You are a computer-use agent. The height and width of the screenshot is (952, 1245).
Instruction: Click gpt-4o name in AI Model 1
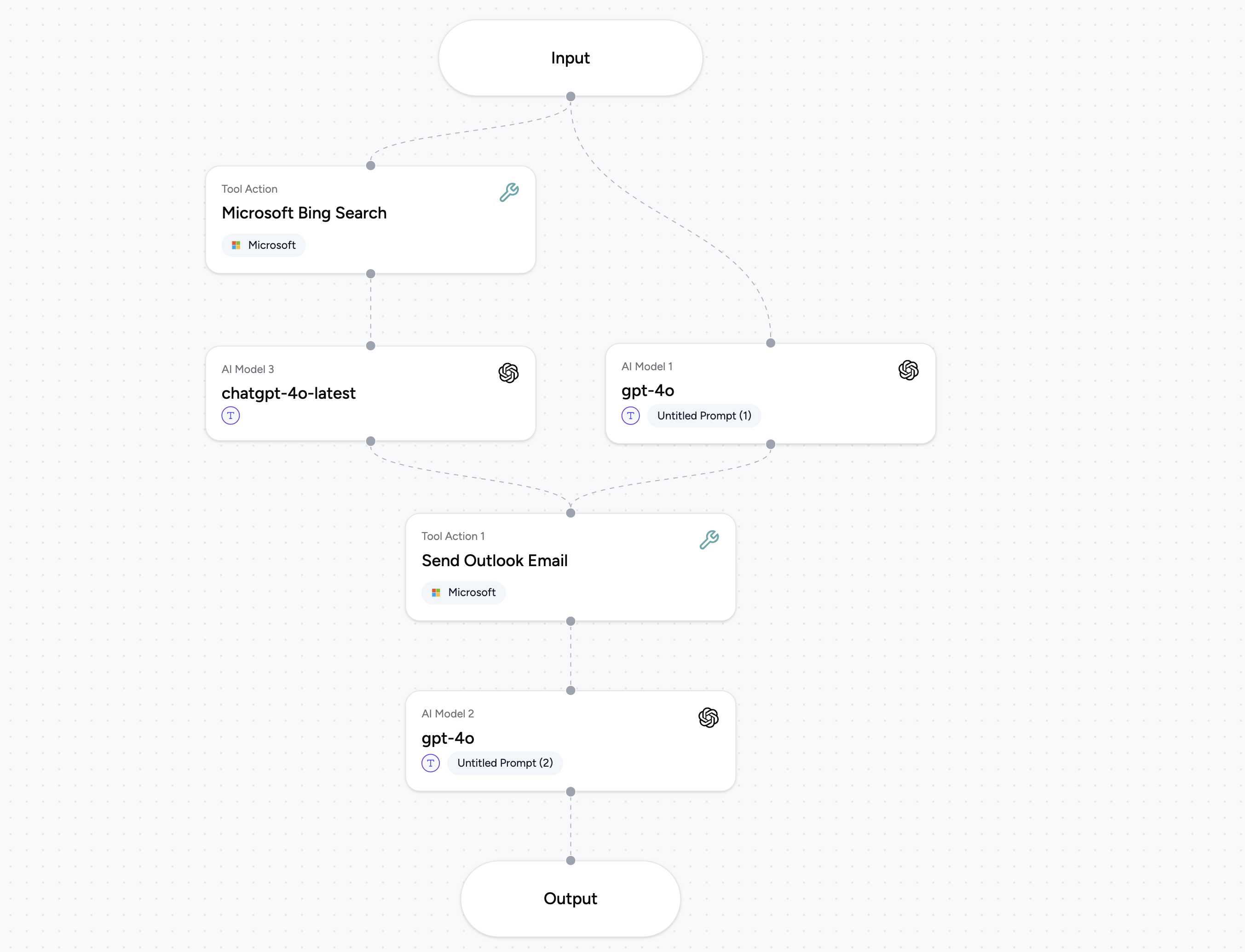click(x=647, y=391)
